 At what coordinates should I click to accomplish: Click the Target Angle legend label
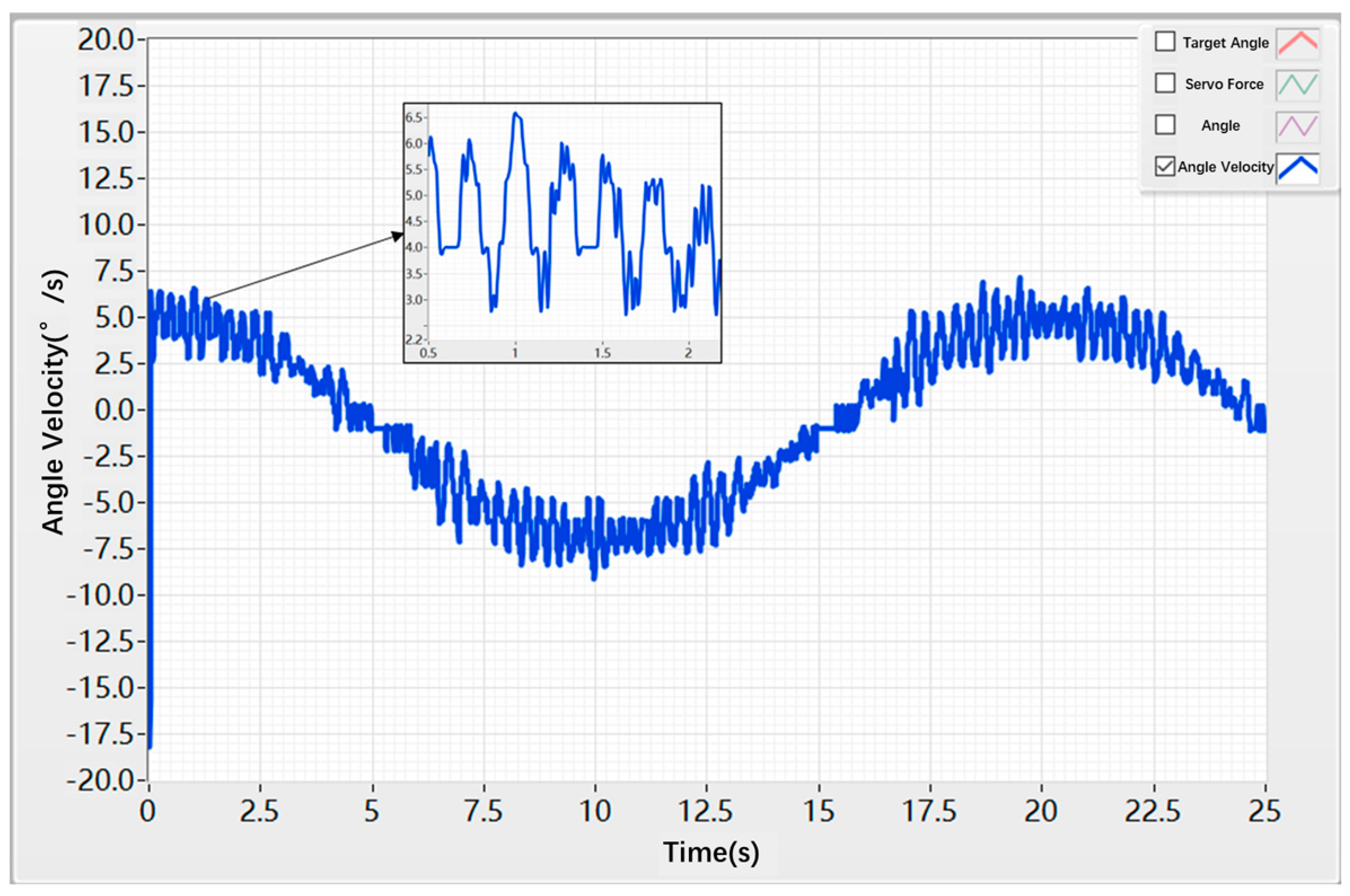point(1225,43)
